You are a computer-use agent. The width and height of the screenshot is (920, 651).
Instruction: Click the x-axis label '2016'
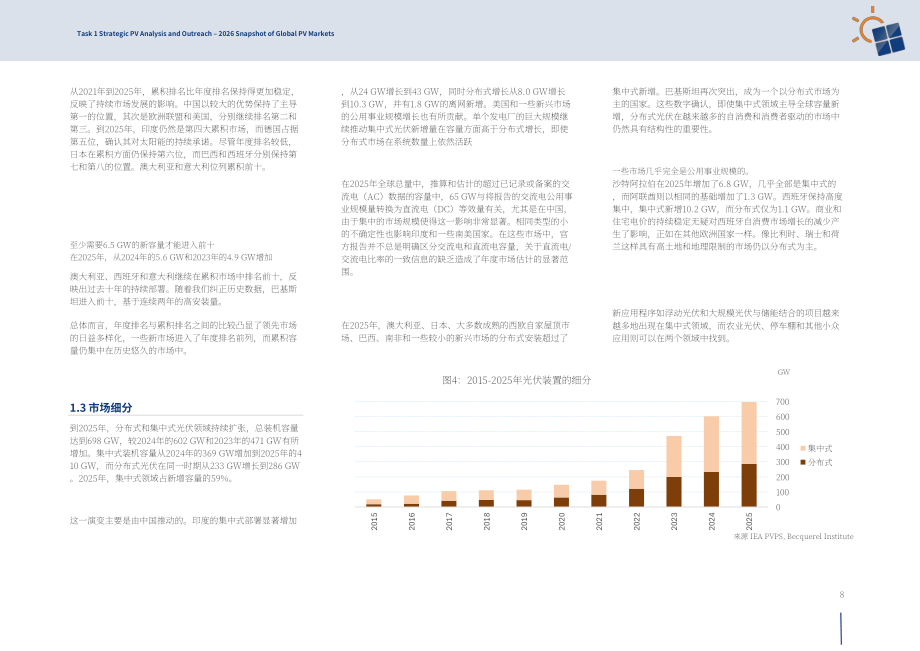coord(412,521)
